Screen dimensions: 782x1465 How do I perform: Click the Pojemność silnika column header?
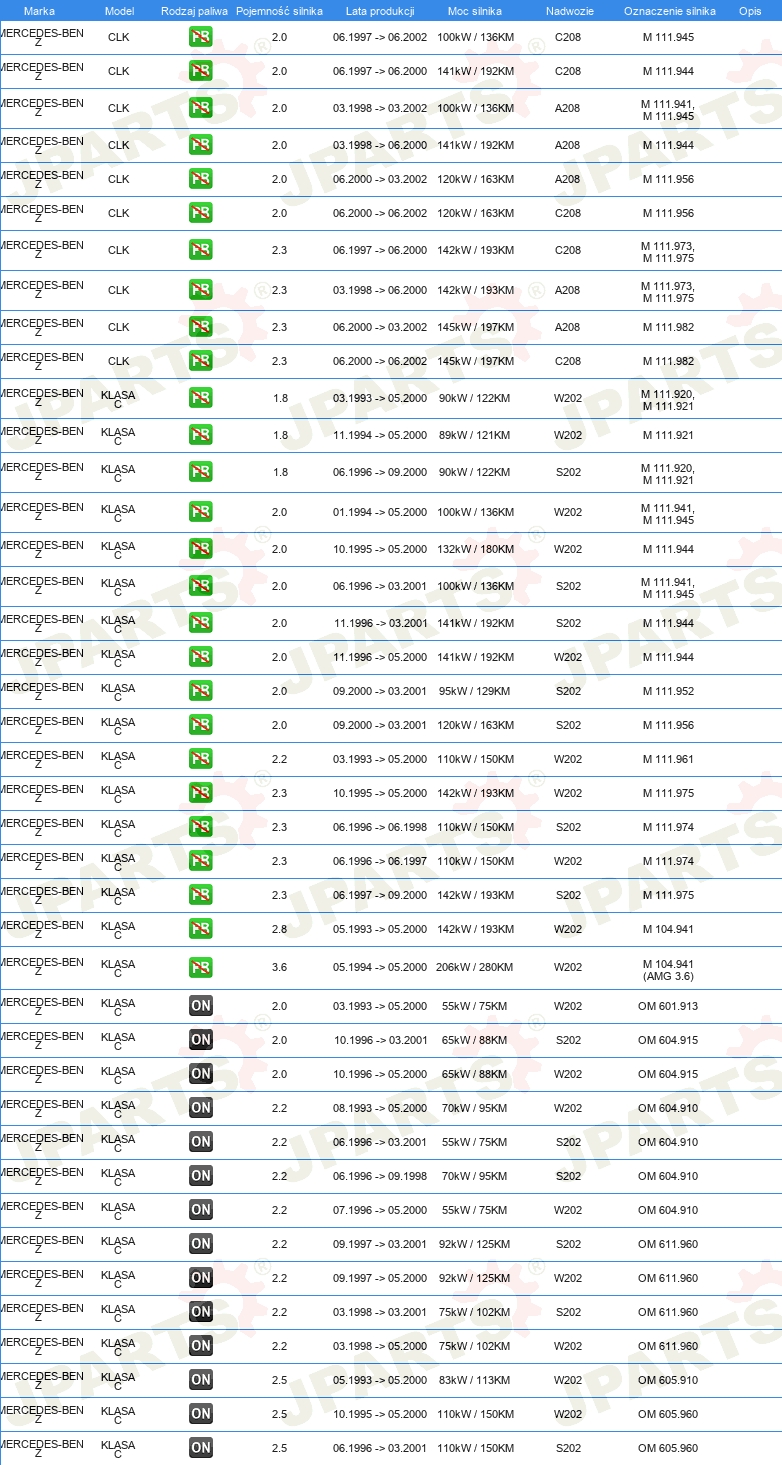coord(279,11)
